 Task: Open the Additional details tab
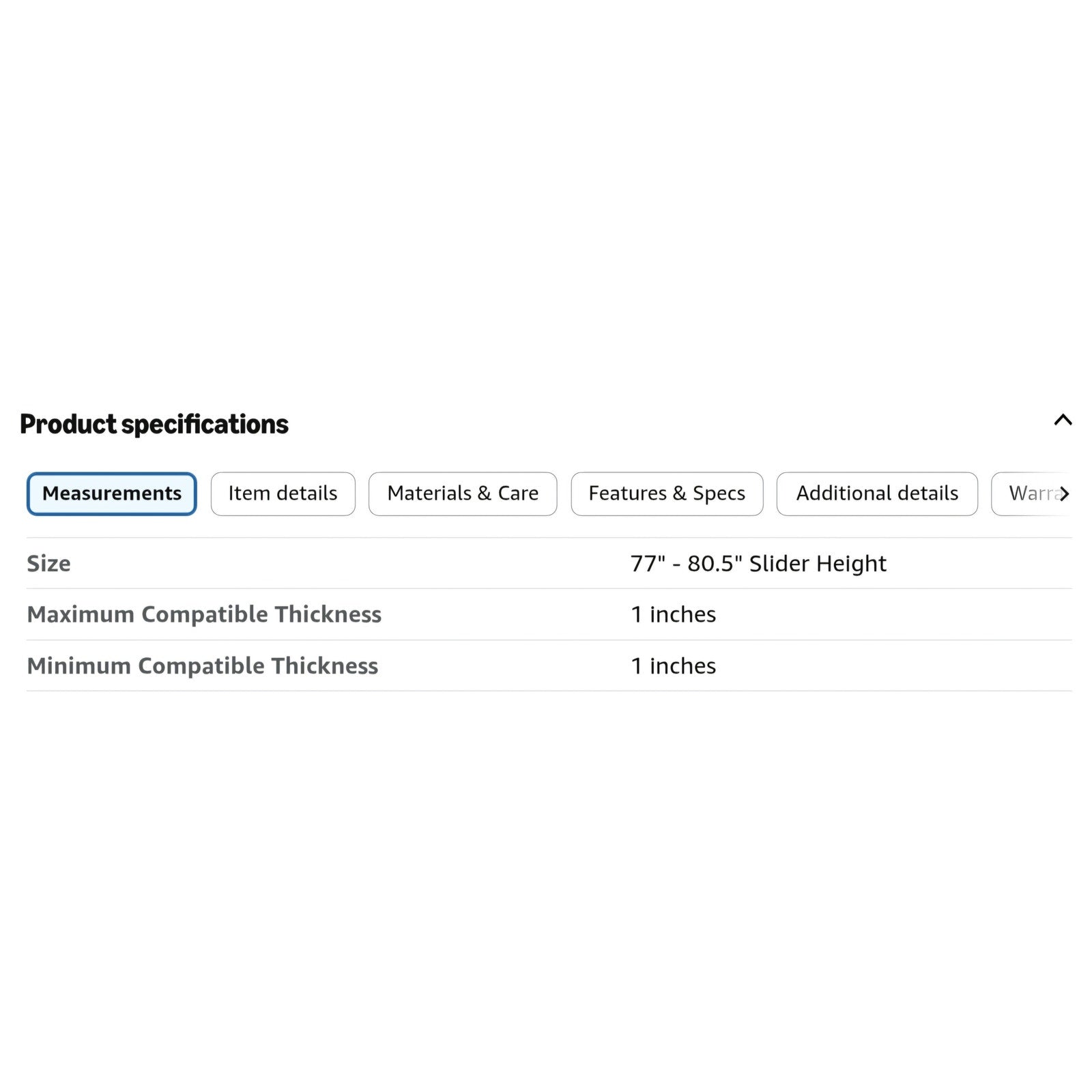(x=877, y=493)
